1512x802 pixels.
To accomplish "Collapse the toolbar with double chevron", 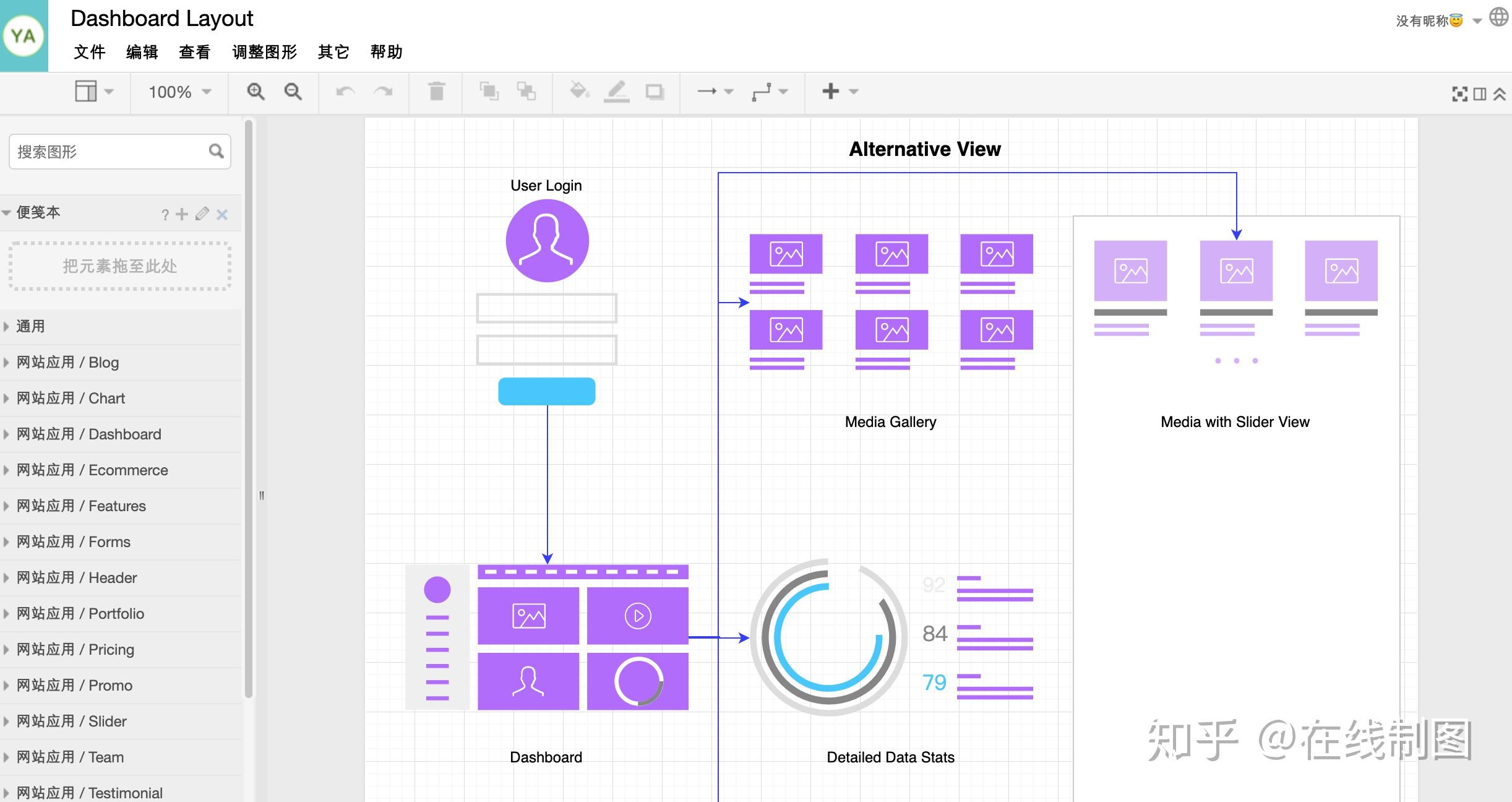I will (1499, 94).
